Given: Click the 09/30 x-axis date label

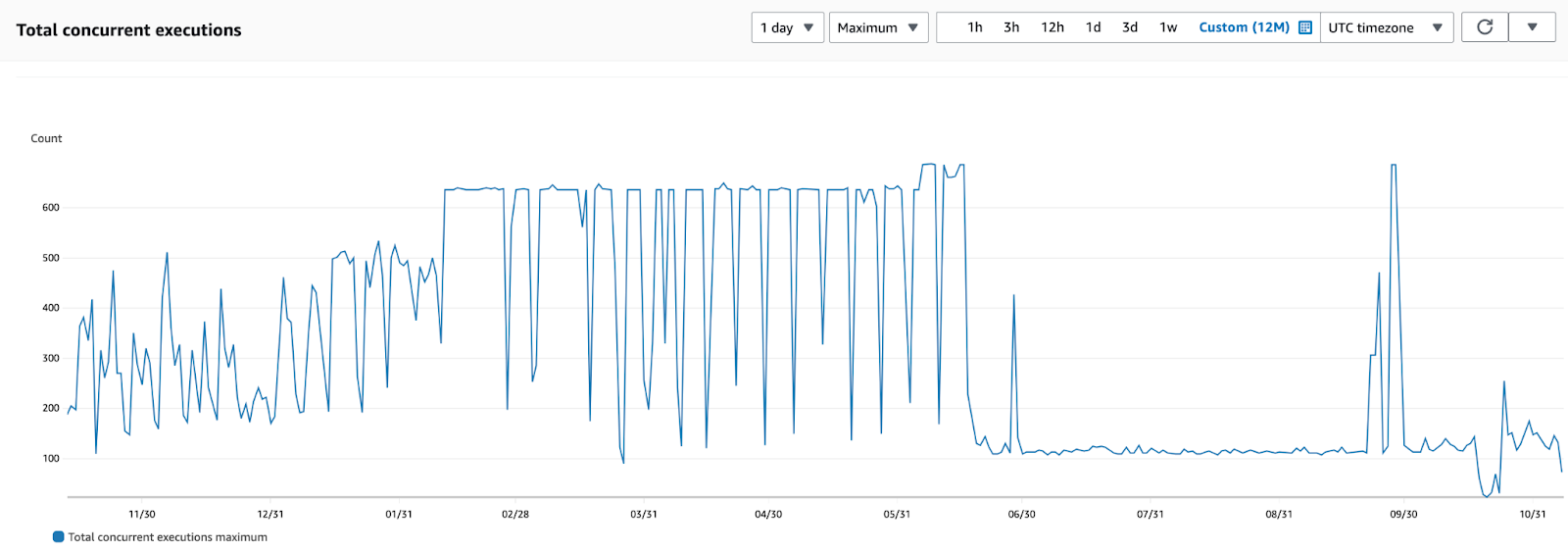Looking at the screenshot, I should click(x=1403, y=515).
